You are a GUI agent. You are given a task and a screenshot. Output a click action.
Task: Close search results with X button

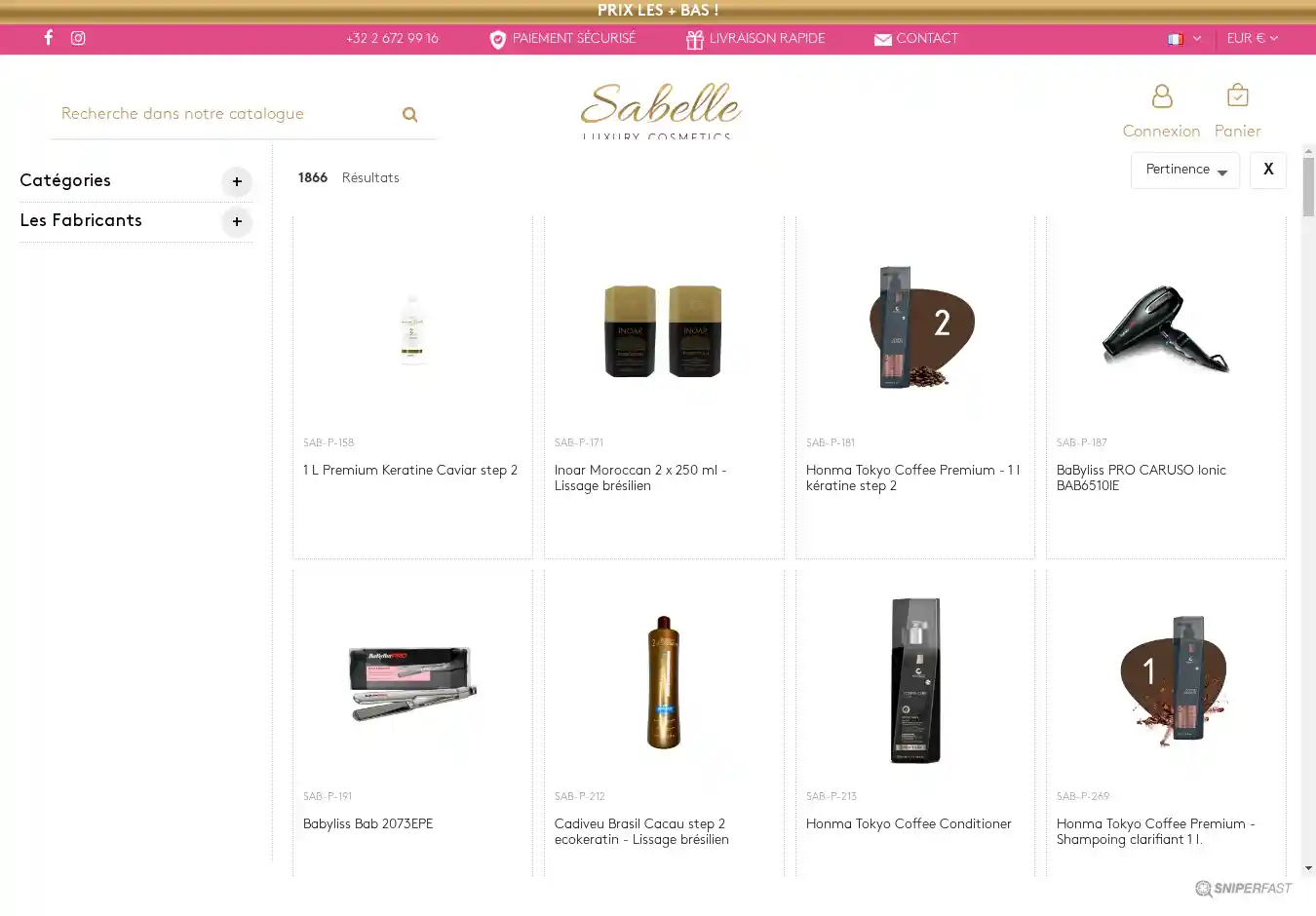(1267, 171)
